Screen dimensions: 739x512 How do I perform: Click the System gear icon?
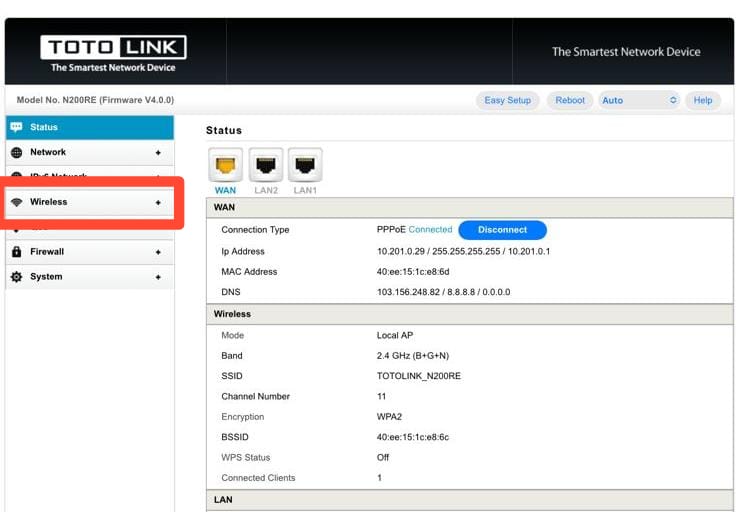point(16,277)
